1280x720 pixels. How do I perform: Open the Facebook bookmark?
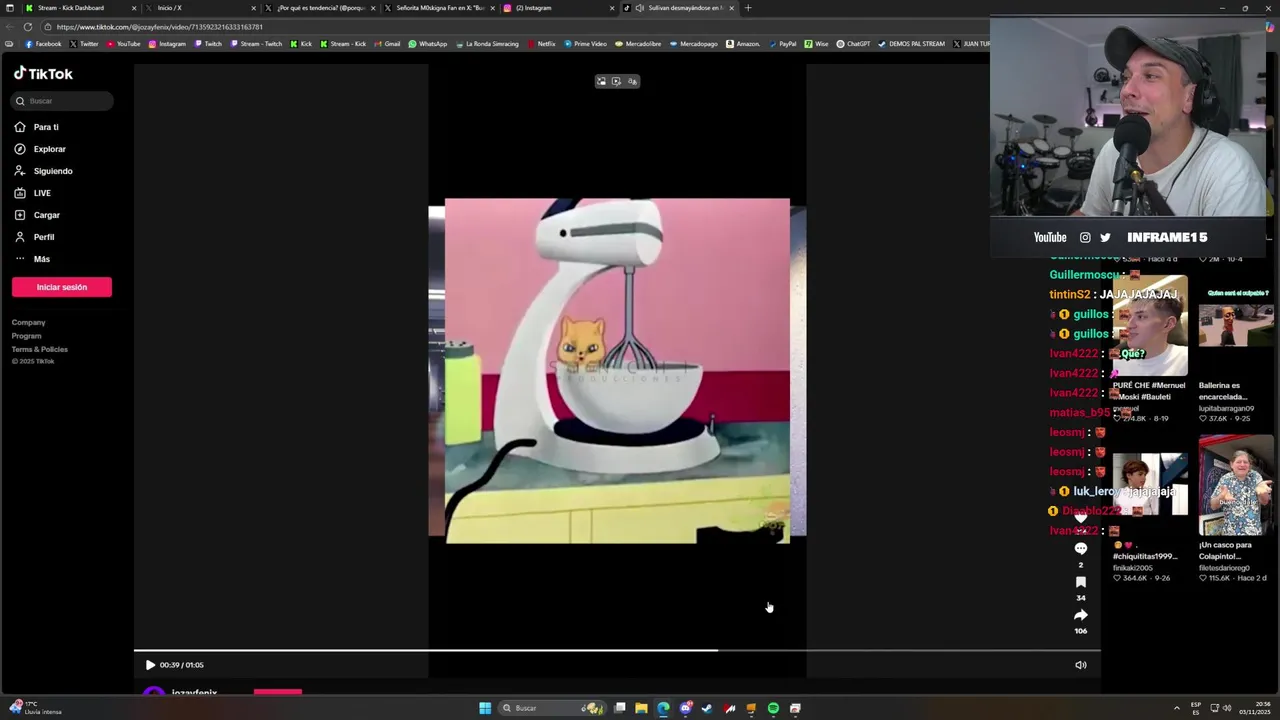(43, 44)
